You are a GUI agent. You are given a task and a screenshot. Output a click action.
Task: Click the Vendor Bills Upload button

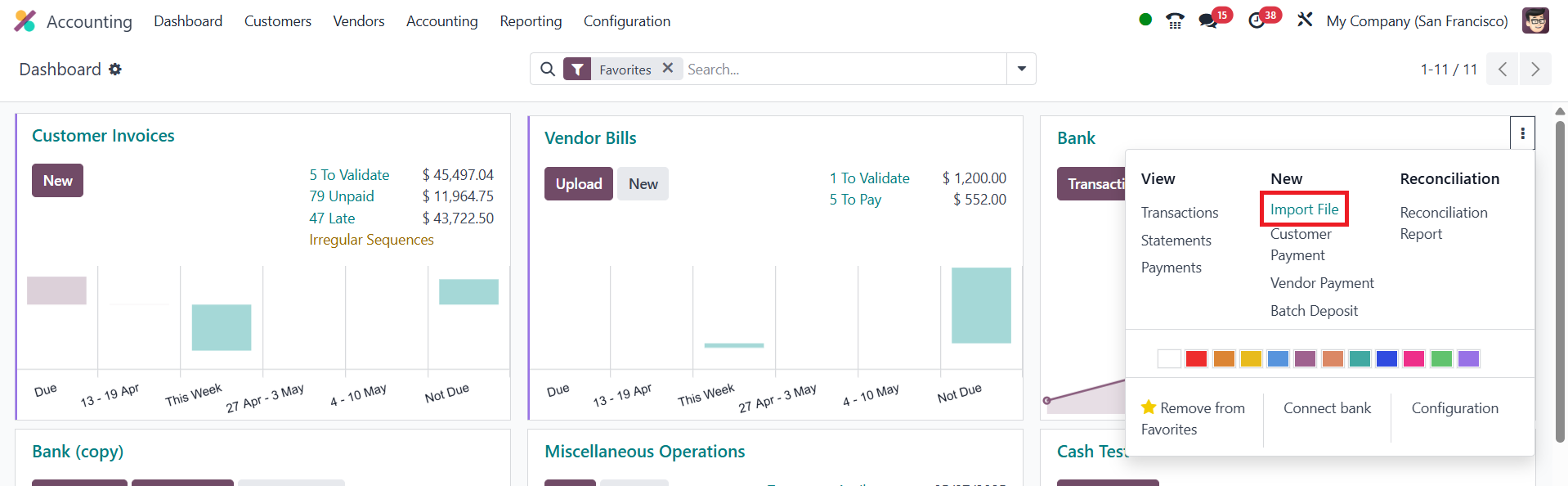pos(578,184)
